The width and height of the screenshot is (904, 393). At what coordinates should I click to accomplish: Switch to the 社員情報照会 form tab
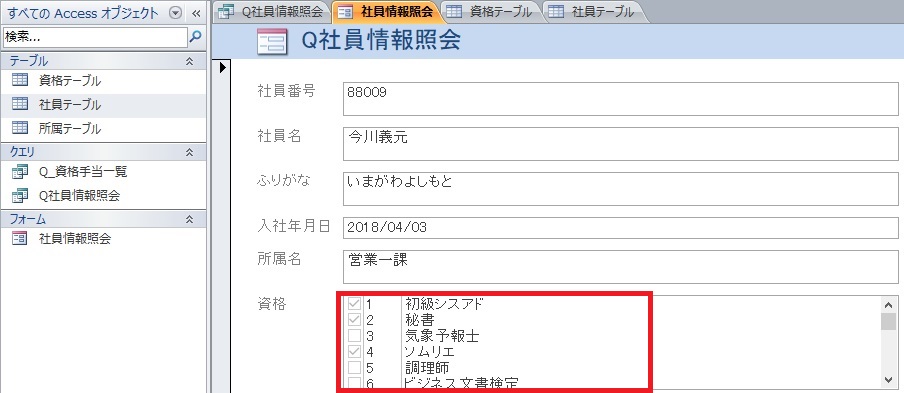click(387, 12)
